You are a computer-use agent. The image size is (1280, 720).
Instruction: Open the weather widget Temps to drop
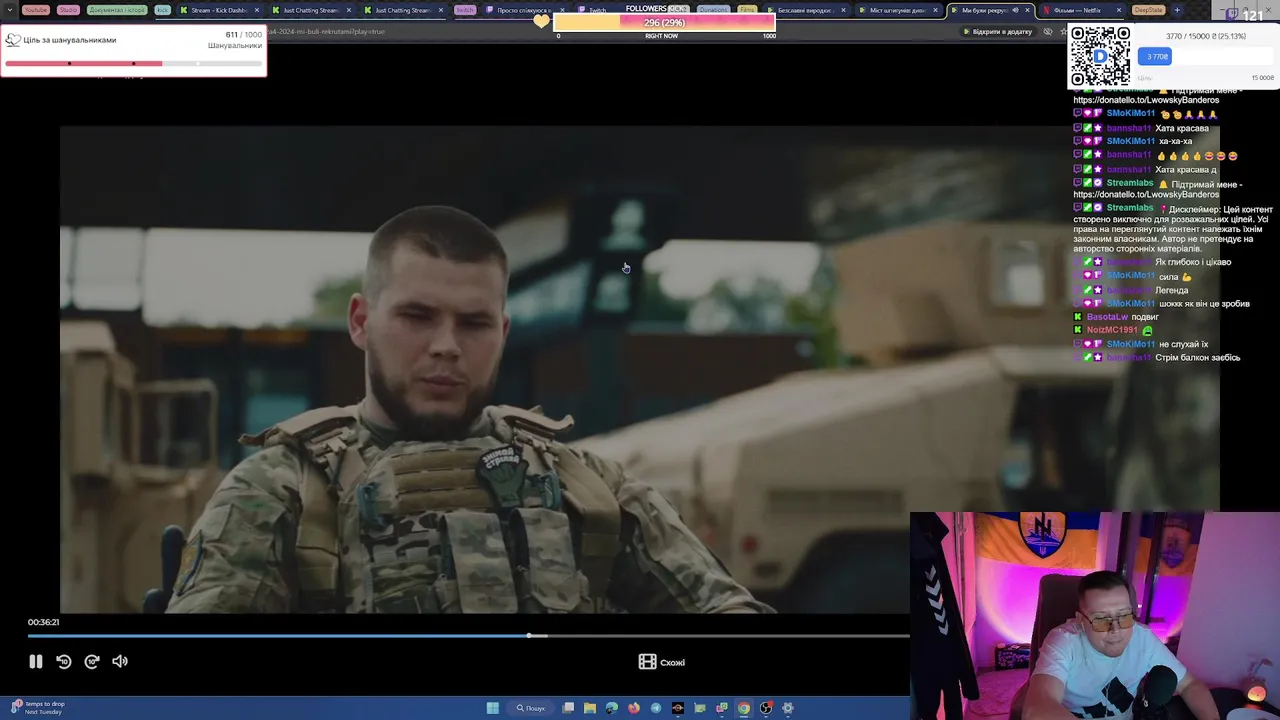coord(37,707)
